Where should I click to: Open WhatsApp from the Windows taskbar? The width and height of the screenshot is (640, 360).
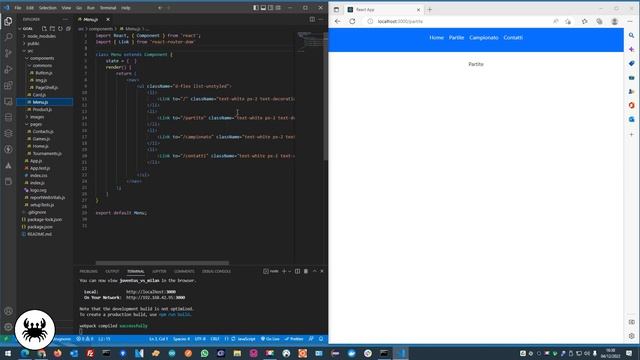[x=204, y=353]
